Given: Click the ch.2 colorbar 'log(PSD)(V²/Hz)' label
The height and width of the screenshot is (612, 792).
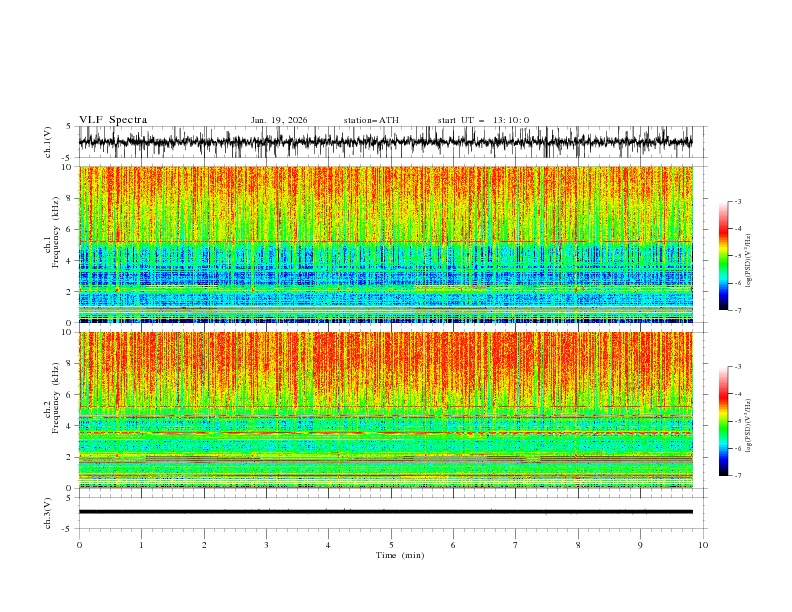Looking at the screenshot, I should click(749, 426).
